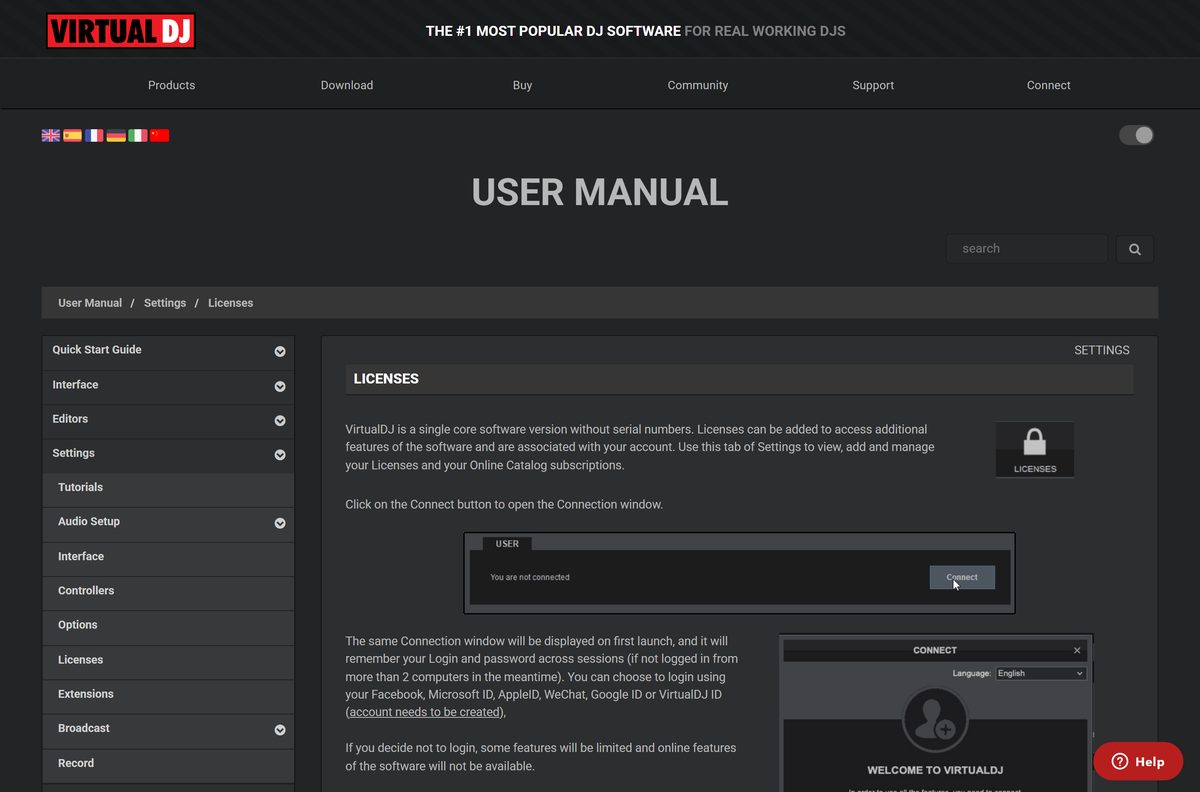The height and width of the screenshot is (792, 1200).
Task: Switch language with the Chinese flag
Action: click(x=160, y=135)
